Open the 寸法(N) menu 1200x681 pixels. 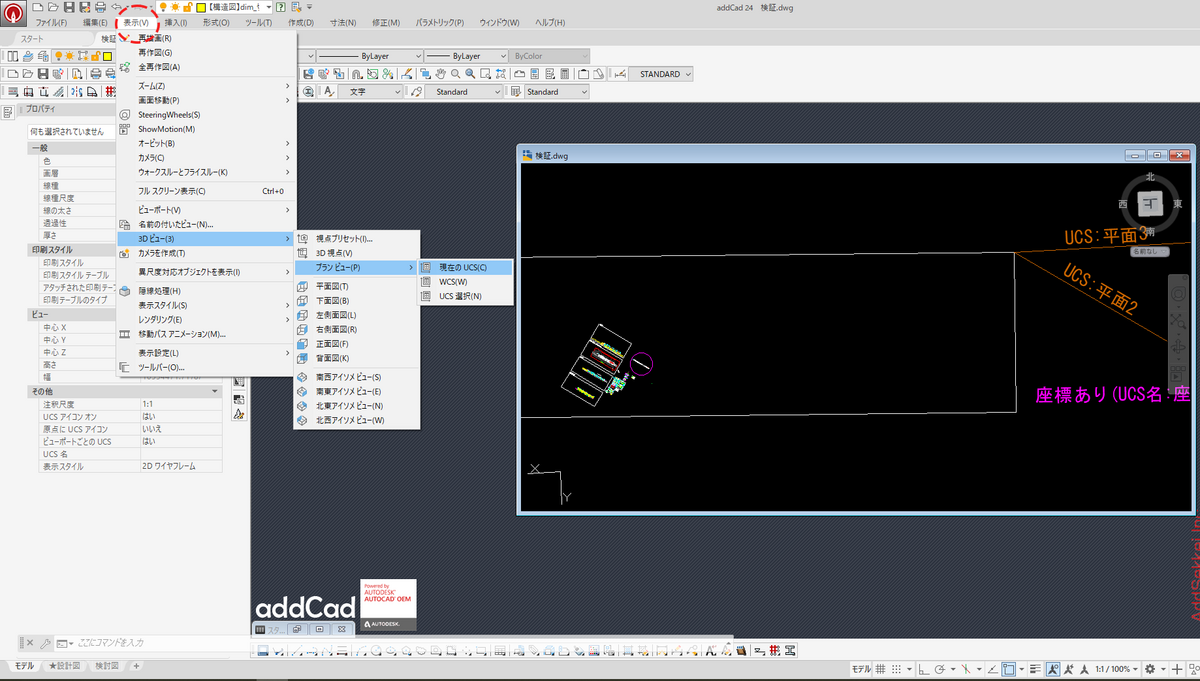point(344,22)
